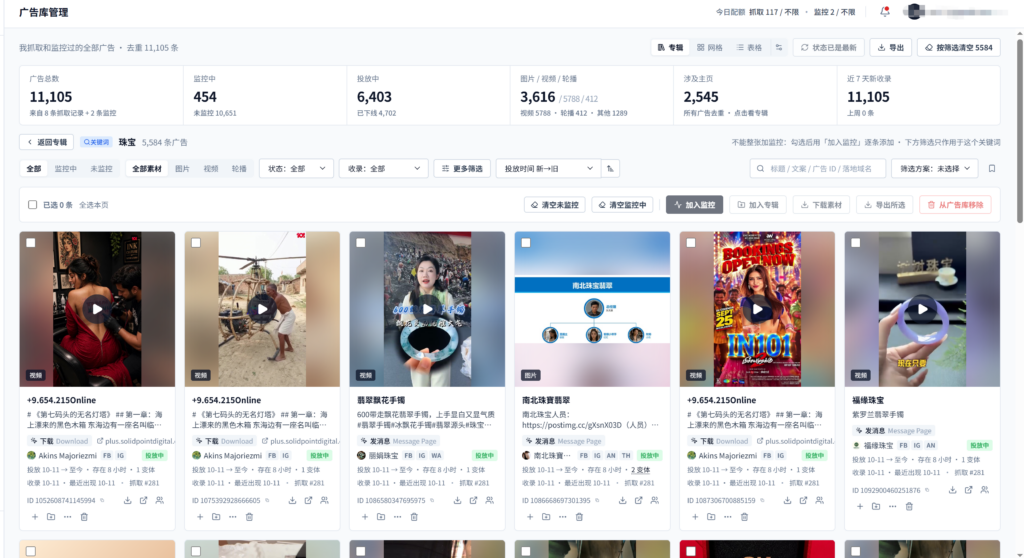Image resolution: width=1024 pixels, height=558 pixels.
Task: Click the 导出 button
Action: [x=891, y=48]
